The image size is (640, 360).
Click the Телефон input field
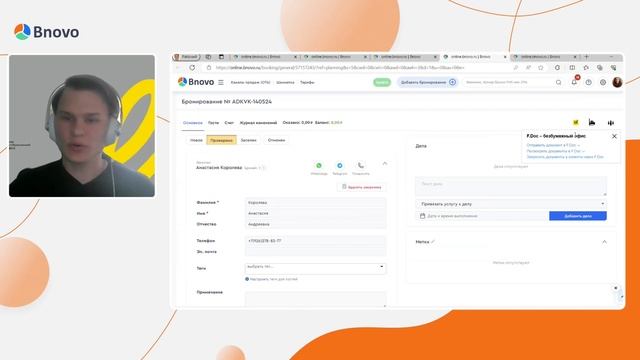click(x=316, y=241)
